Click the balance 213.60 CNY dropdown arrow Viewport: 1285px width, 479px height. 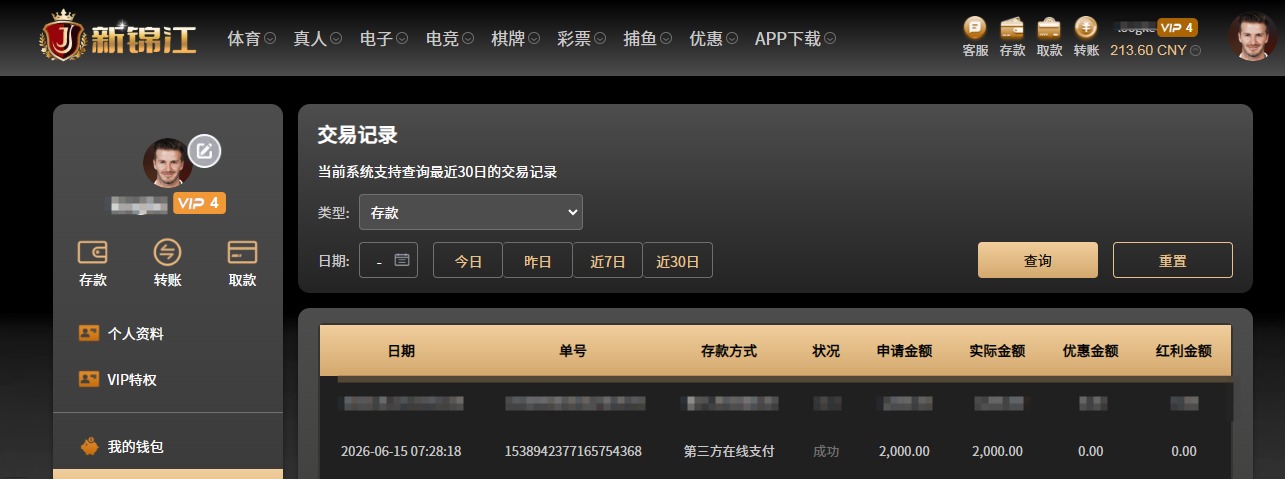pyautogui.click(x=1196, y=50)
